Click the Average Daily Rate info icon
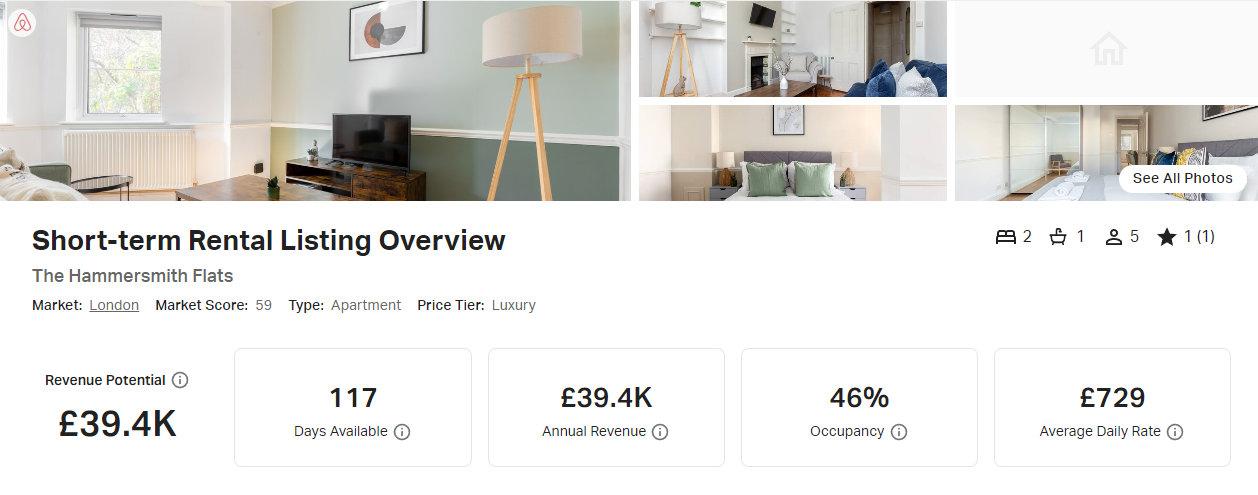 pyautogui.click(x=1175, y=432)
